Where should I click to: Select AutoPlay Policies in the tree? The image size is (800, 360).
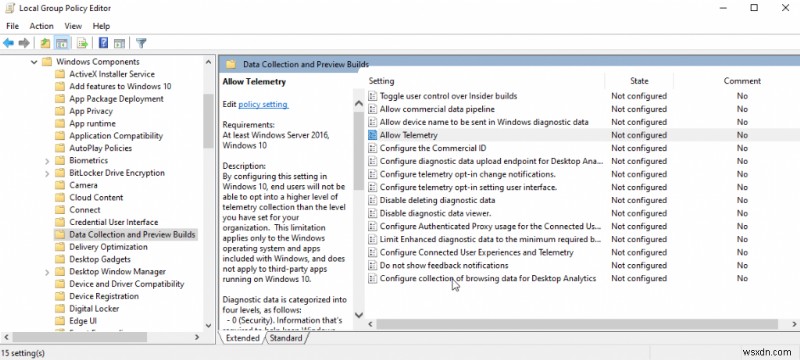[x=101, y=148]
